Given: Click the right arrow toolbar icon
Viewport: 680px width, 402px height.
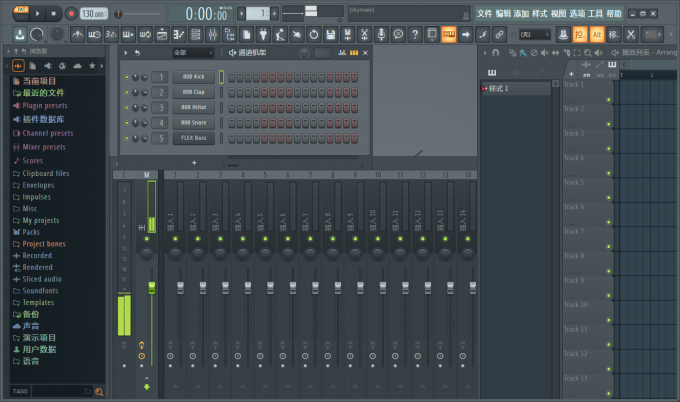Looking at the screenshot, I should (465, 34).
